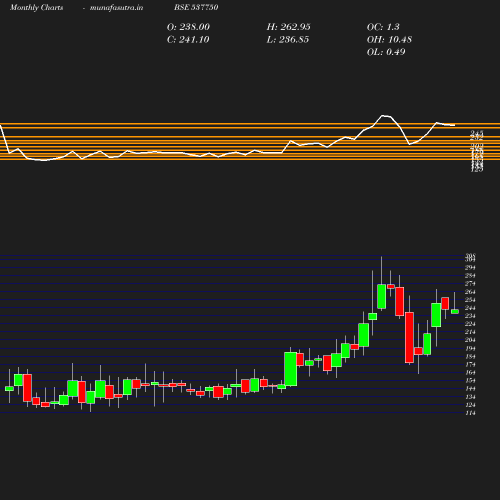Click the 274 price axis label
This screenshot has width=500, height=500.
point(470,284)
